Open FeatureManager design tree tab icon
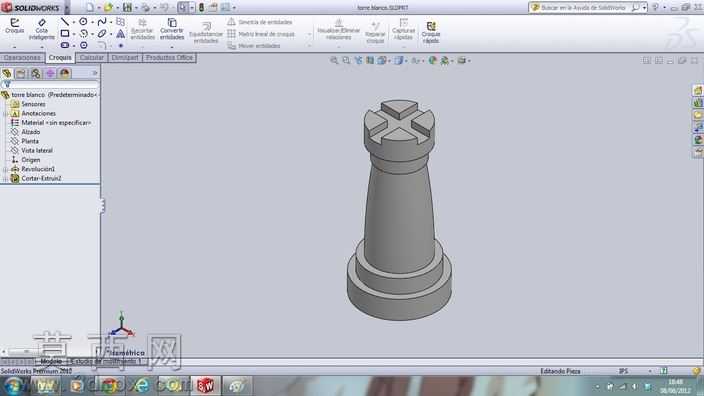Image resolution: width=704 pixels, height=396 pixels. [7, 73]
